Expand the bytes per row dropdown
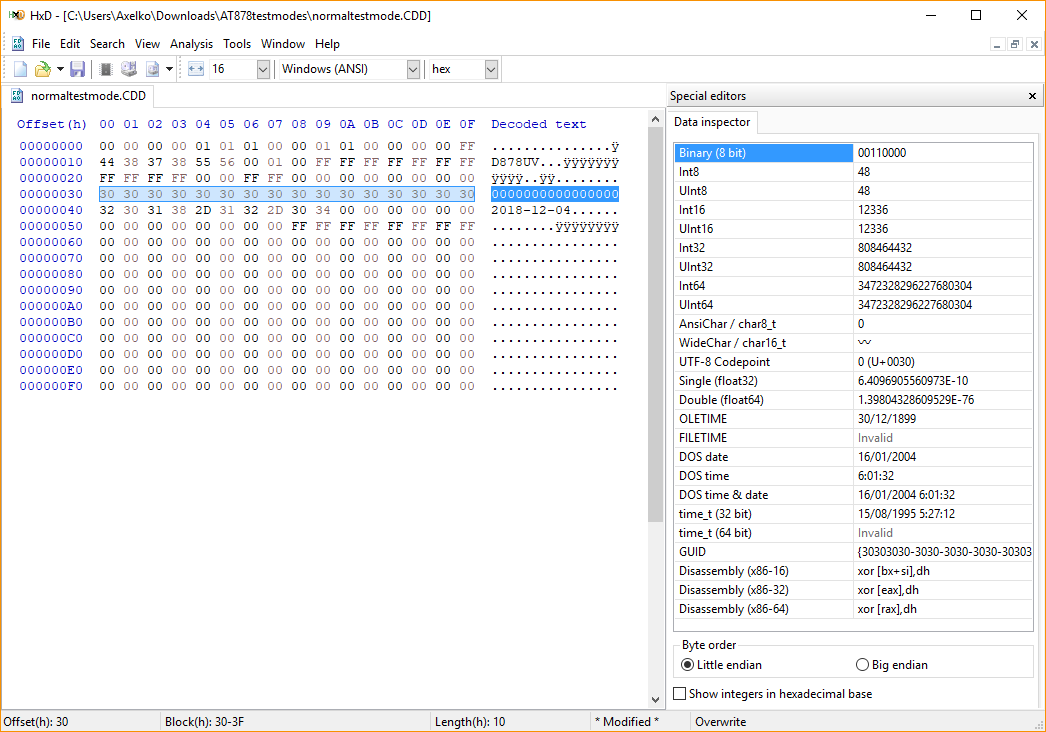 tap(263, 69)
